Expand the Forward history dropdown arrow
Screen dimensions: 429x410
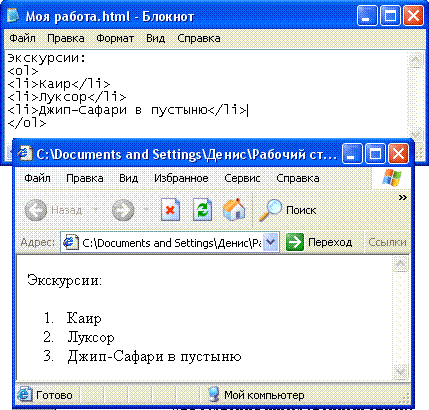tap(146, 210)
